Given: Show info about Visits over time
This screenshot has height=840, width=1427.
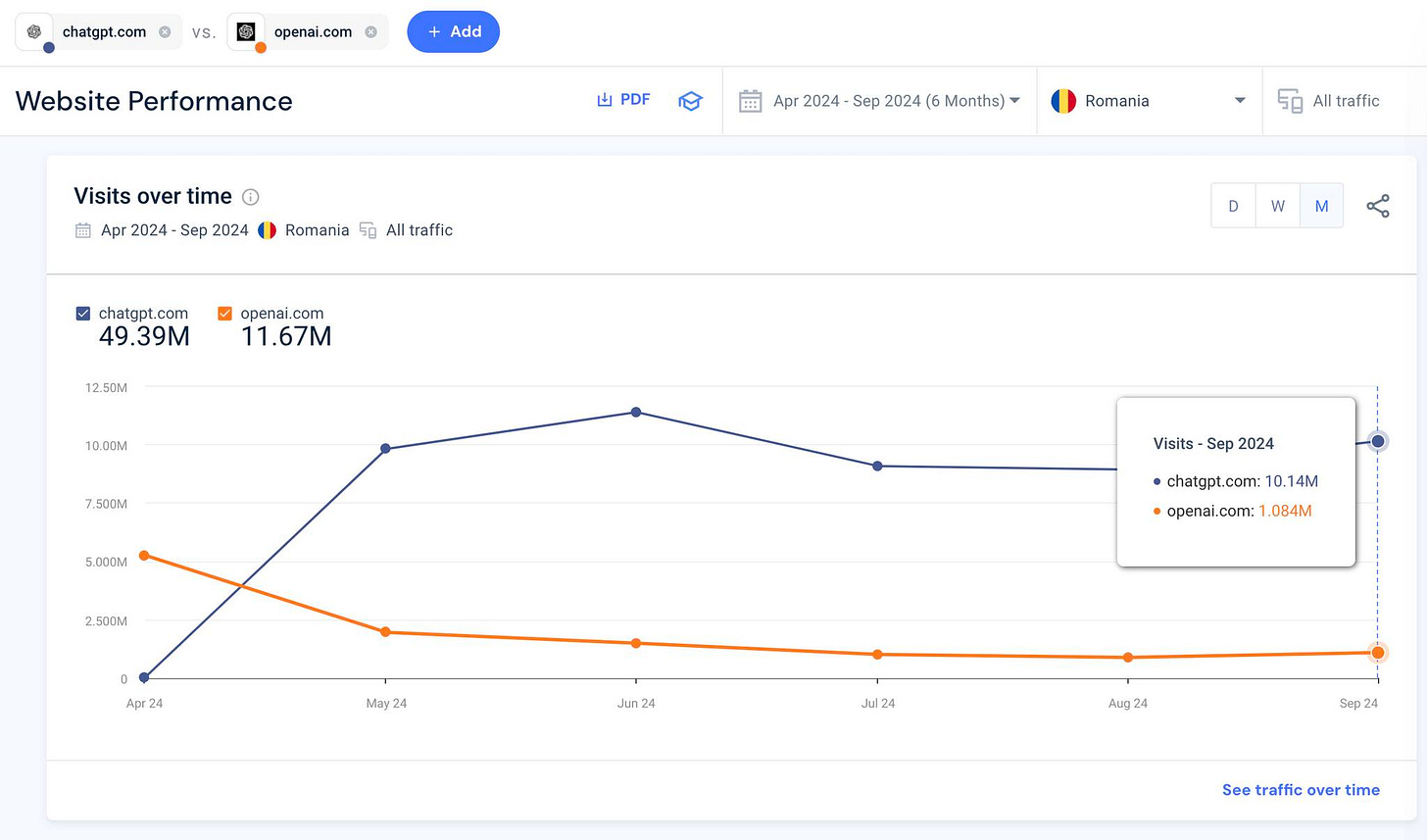Looking at the screenshot, I should click(251, 197).
